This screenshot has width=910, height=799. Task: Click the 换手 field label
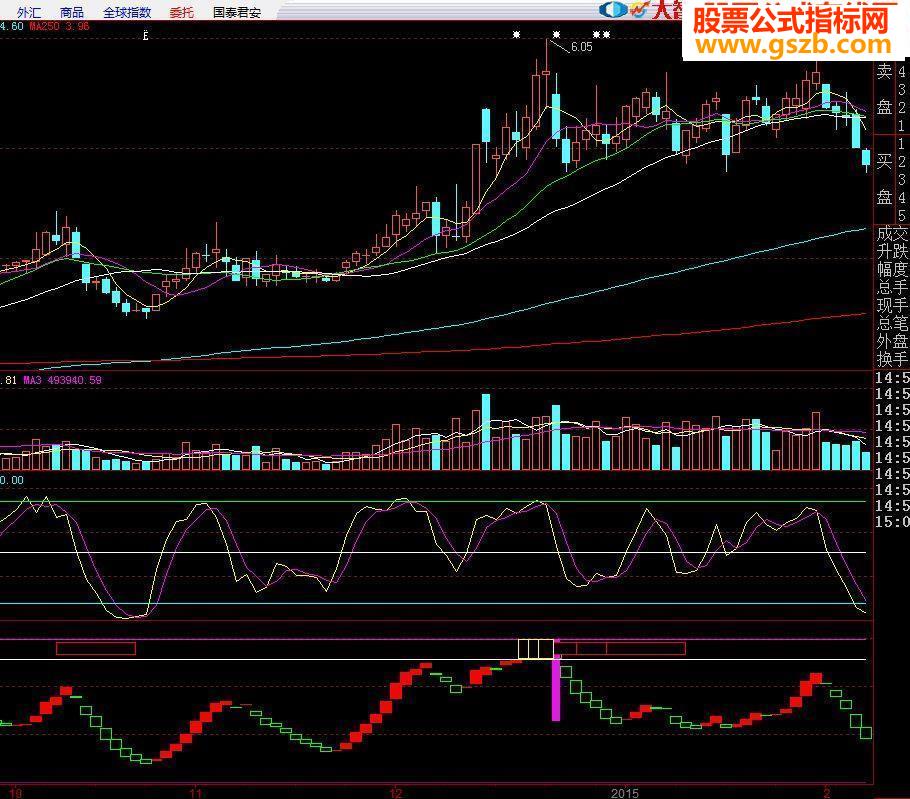coord(892,359)
